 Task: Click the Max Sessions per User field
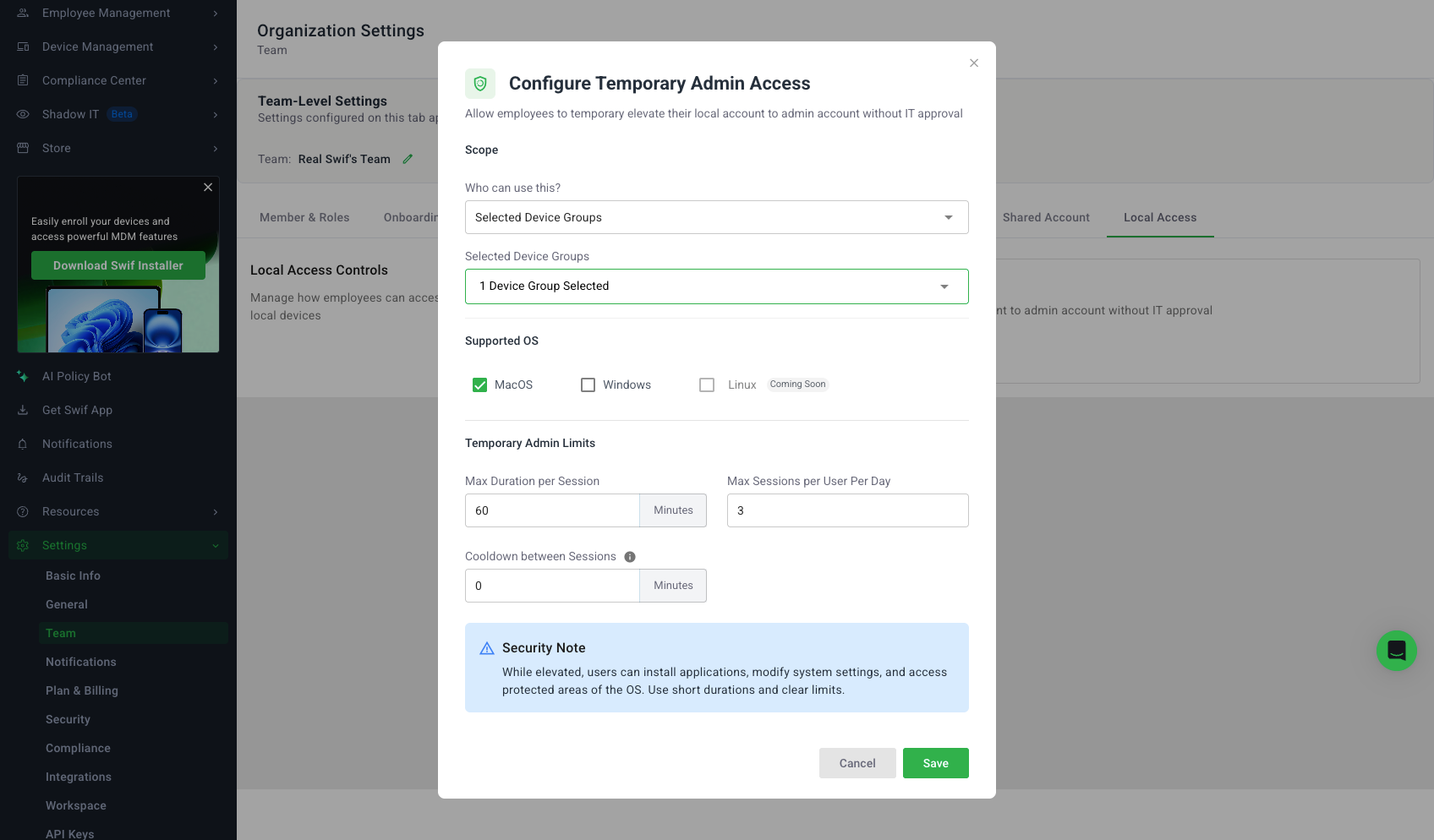(x=847, y=510)
